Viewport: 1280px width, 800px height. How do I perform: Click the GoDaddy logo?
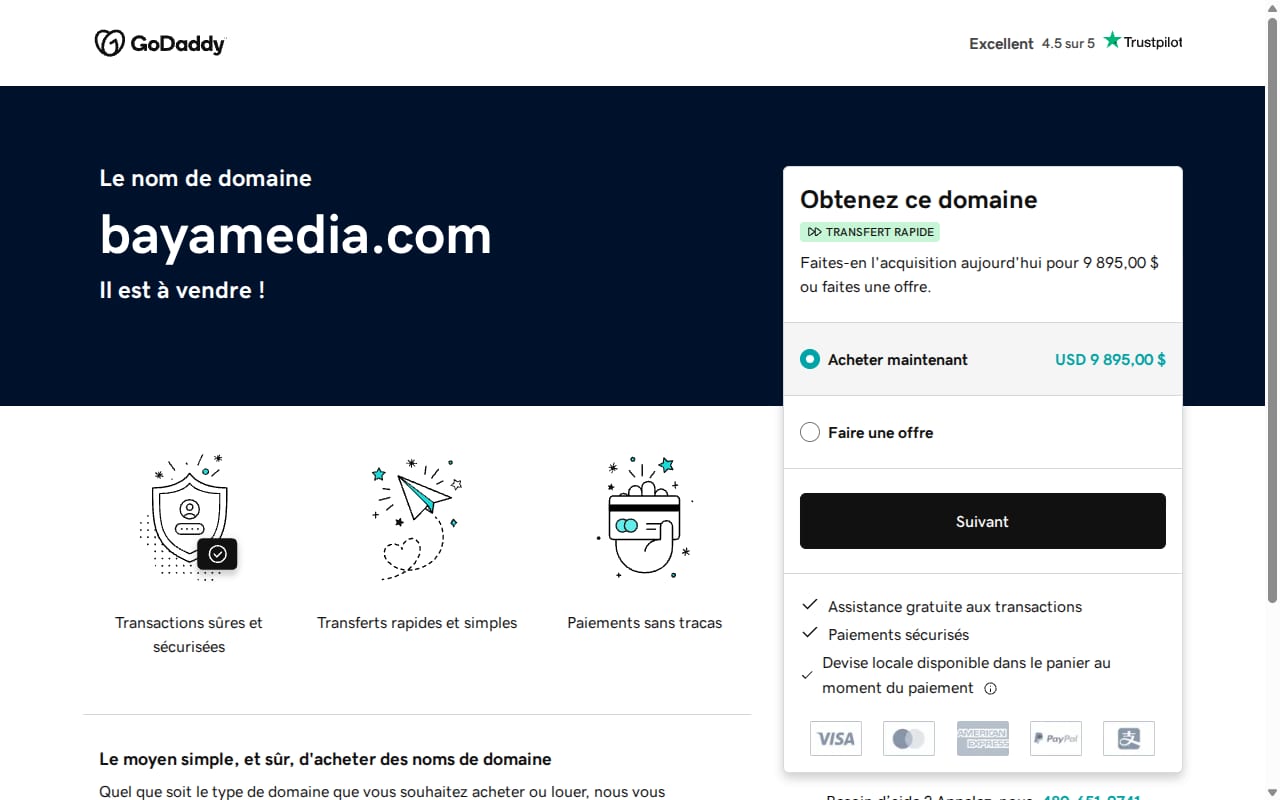(160, 43)
